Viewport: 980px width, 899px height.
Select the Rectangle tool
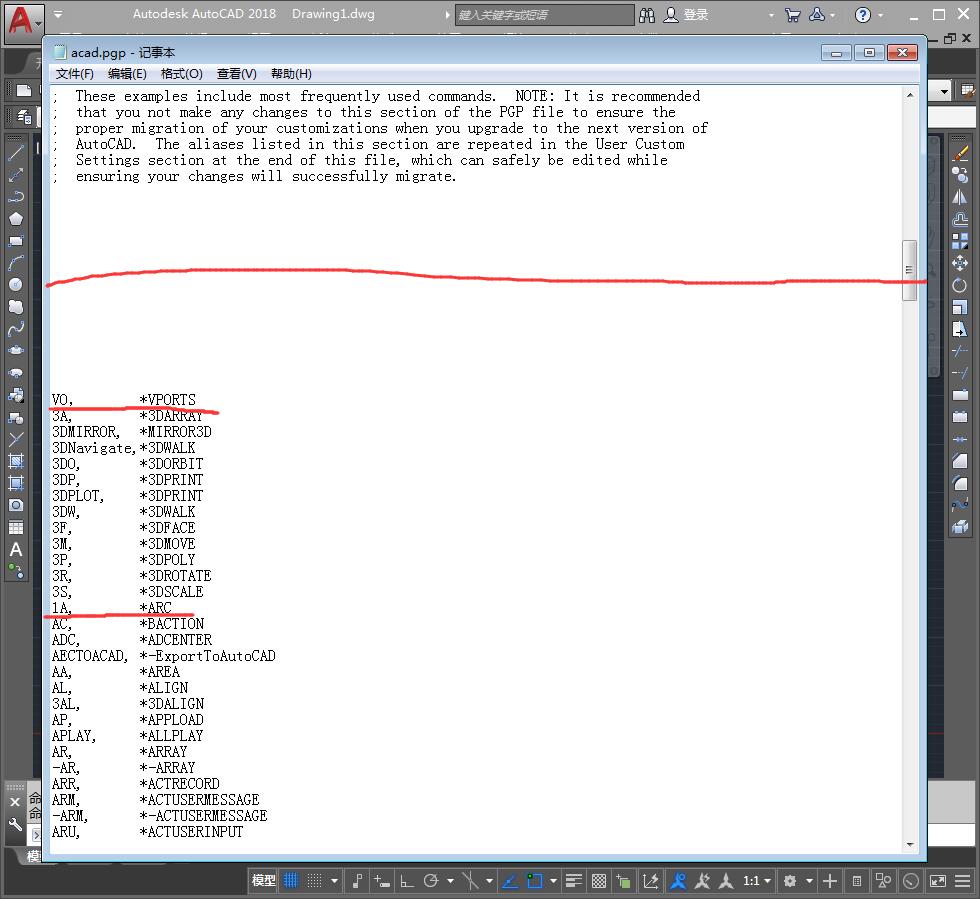click(16, 241)
